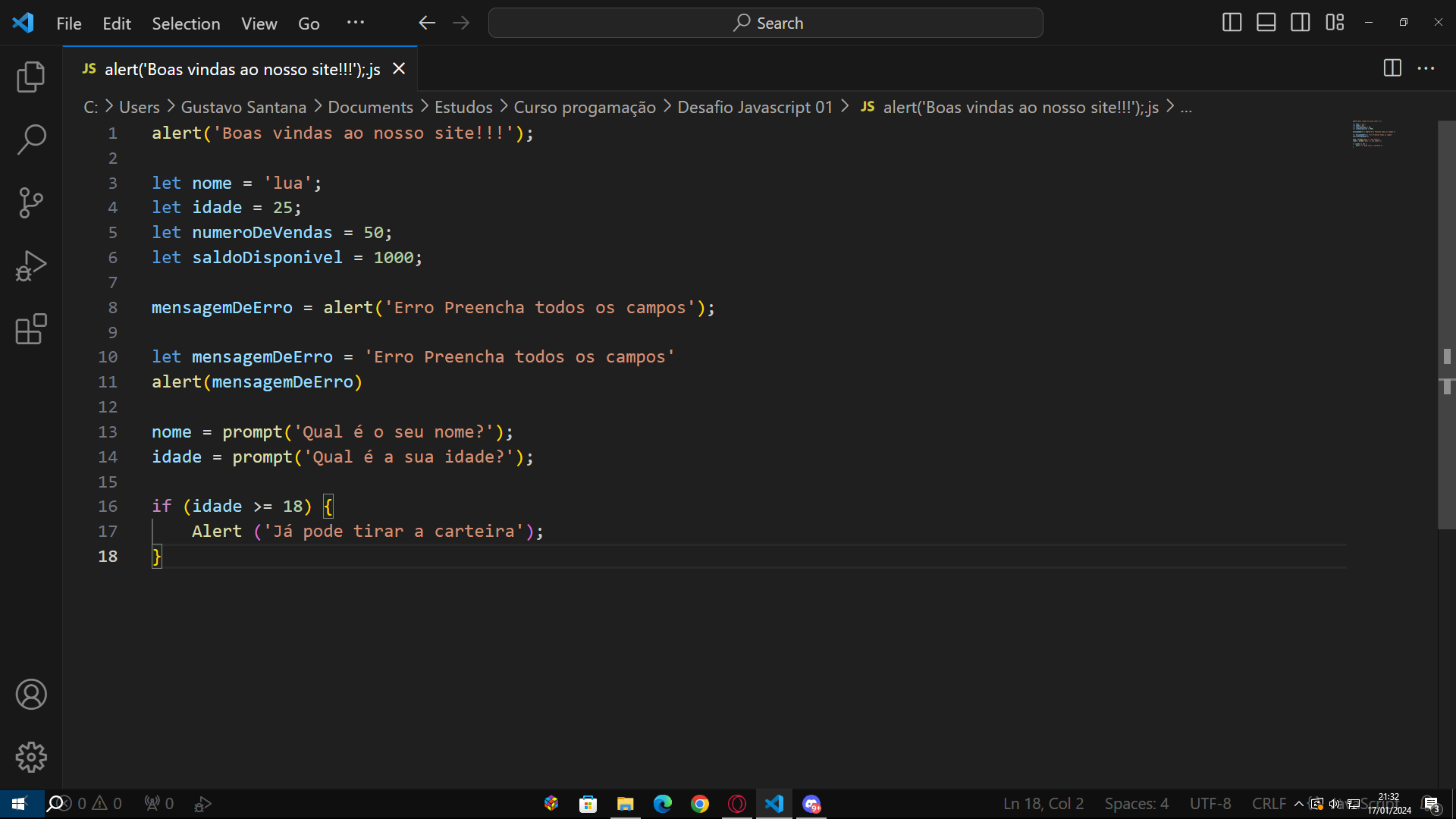Open the Accounts menu icon
The width and height of the screenshot is (1456, 819).
pyautogui.click(x=31, y=695)
